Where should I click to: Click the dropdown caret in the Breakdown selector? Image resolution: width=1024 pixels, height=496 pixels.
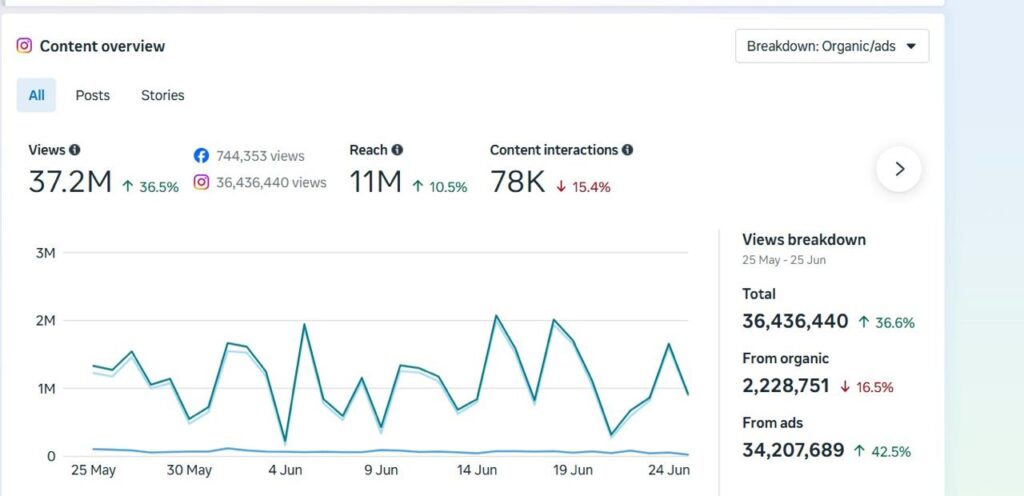912,46
